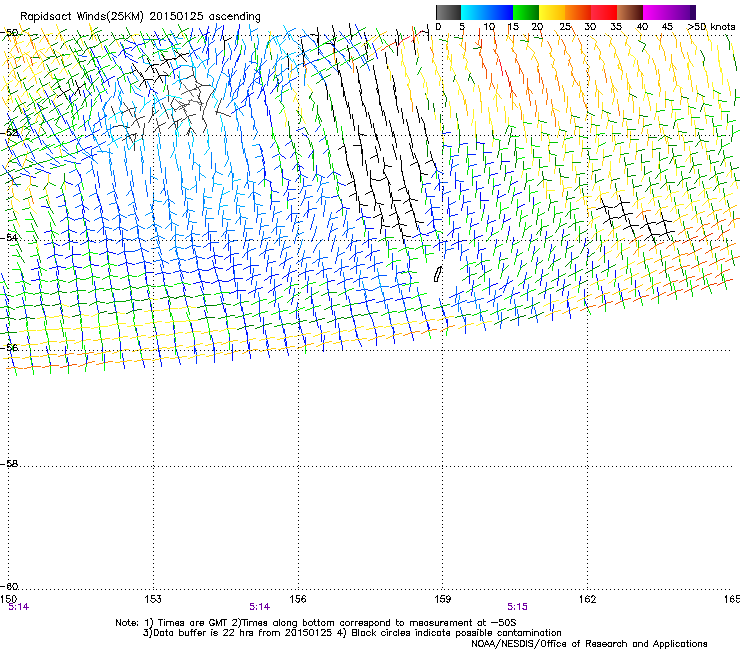This screenshot has width=740, height=650.
Task: Pick the brown 35–40 knots color segment
Action: pyautogui.click(x=630, y=12)
